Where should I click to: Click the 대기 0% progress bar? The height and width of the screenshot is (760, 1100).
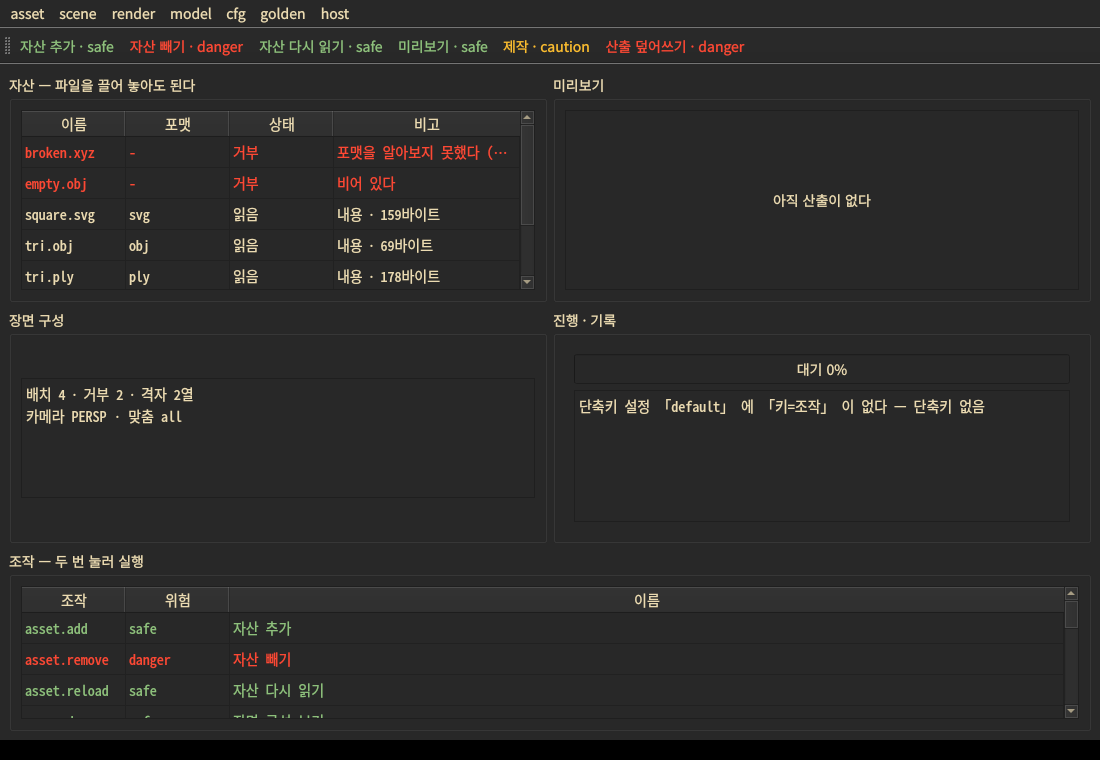(x=821, y=369)
